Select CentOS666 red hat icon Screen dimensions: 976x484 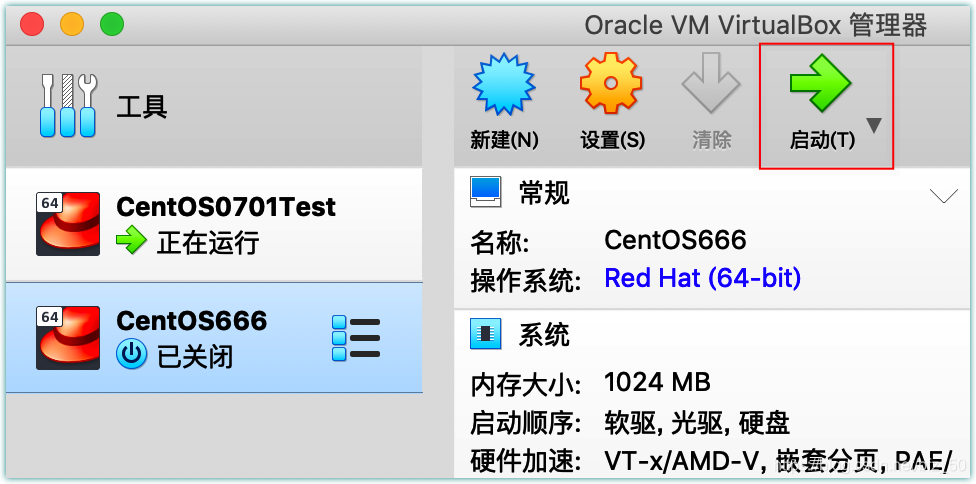[68, 338]
